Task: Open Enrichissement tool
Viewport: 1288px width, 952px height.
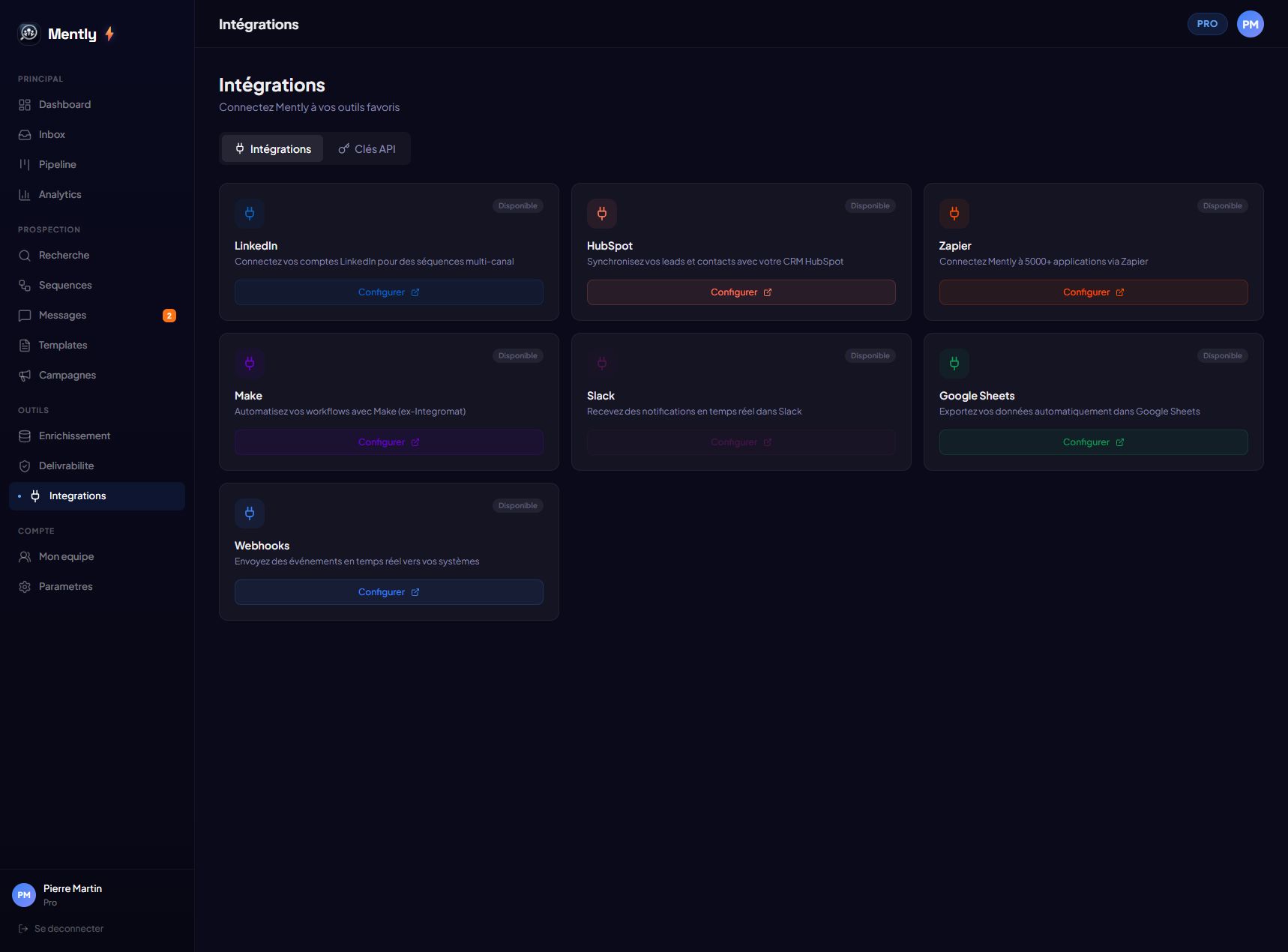Action: pyautogui.click(x=97, y=436)
